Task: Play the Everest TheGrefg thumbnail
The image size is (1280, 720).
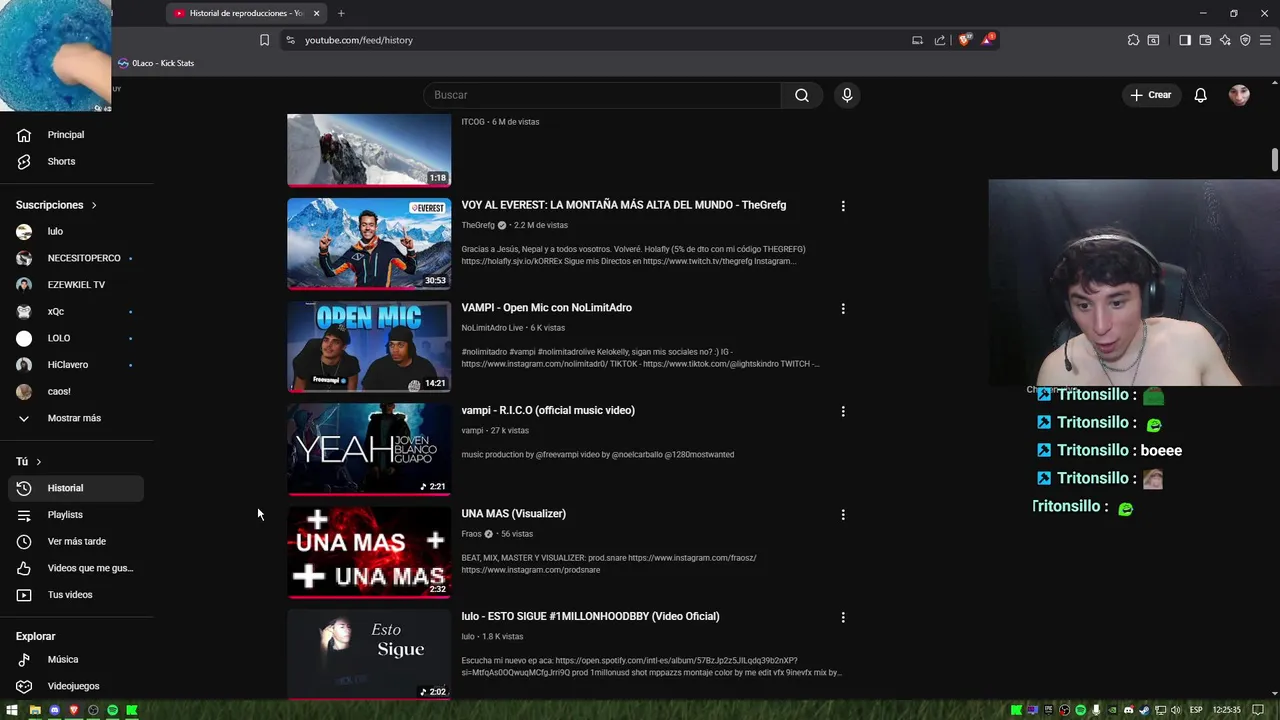Action: click(x=369, y=243)
